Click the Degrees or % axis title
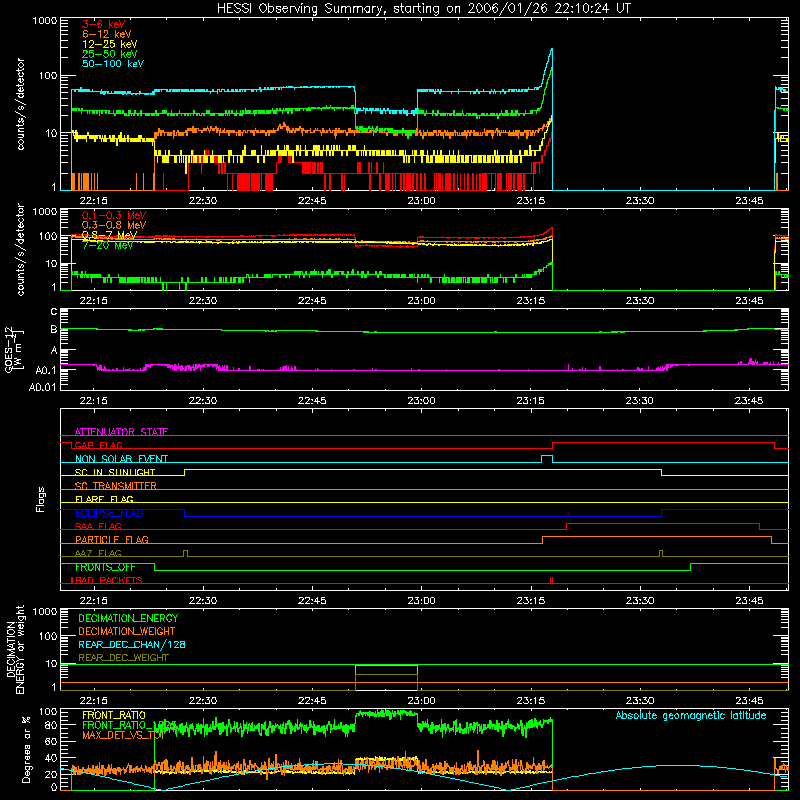The height and width of the screenshot is (800, 800). [26, 749]
